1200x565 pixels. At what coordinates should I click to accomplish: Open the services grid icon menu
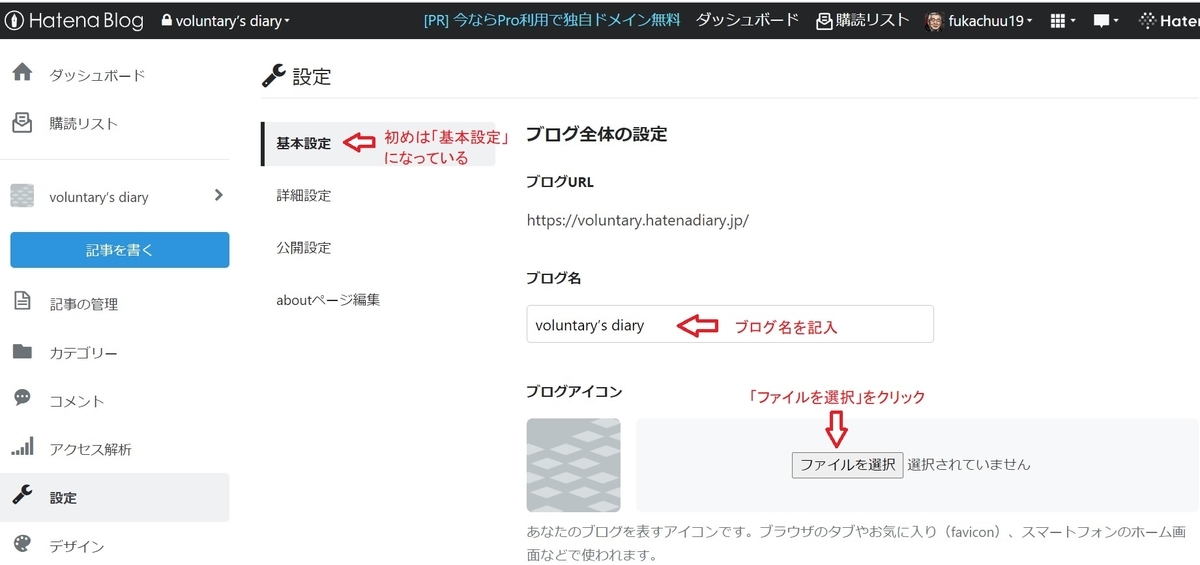(1062, 20)
